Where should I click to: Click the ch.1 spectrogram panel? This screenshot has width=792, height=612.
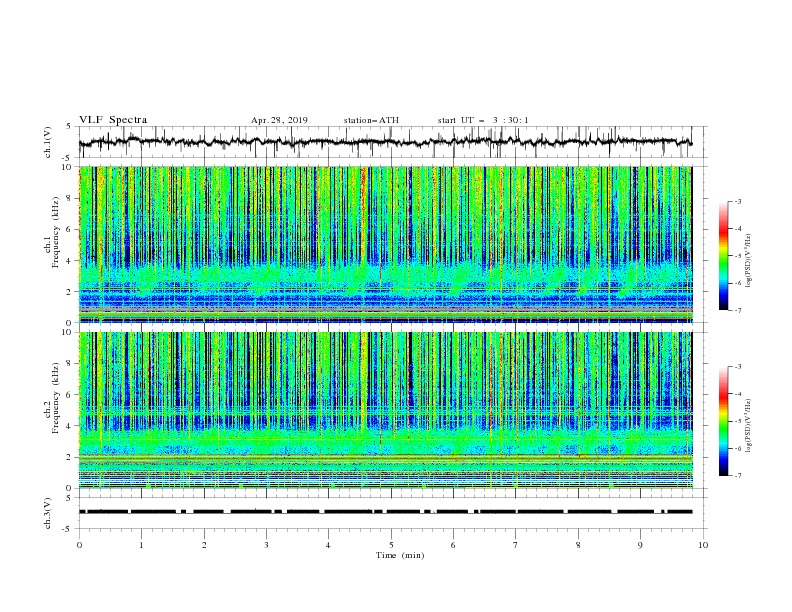(x=386, y=244)
